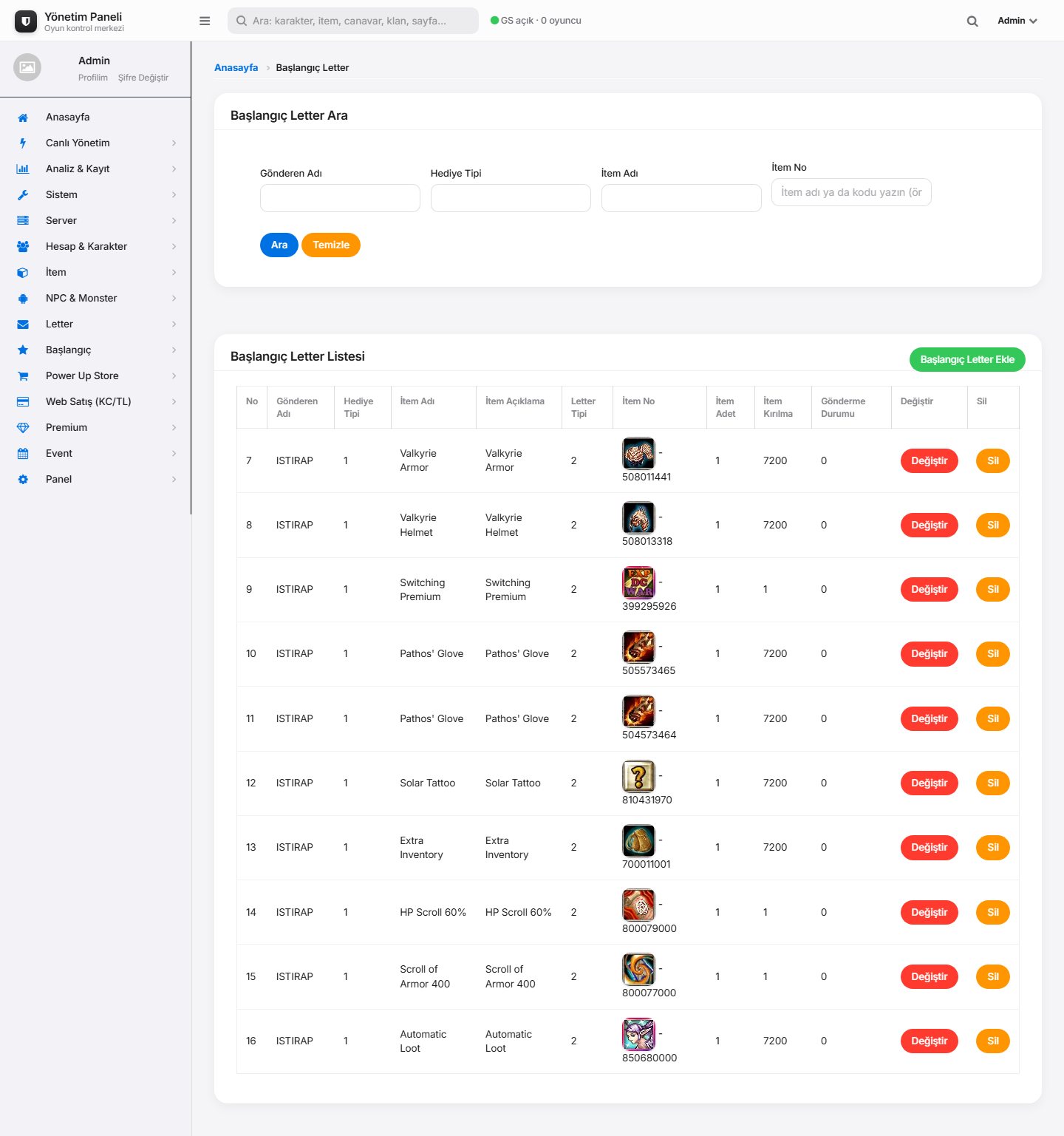This screenshot has height=1136, width=1064.
Task: Click the Hesap & Karakter users icon
Action: pyautogui.click(x=23, y=247)
